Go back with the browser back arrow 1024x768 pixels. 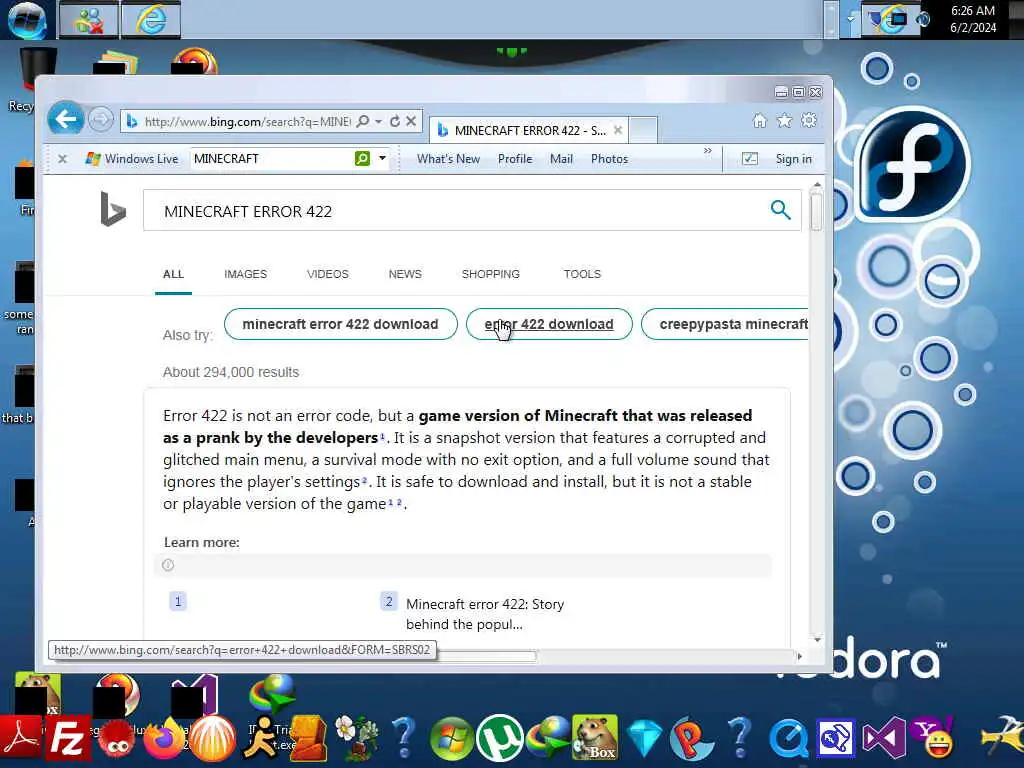coord(65,120)
